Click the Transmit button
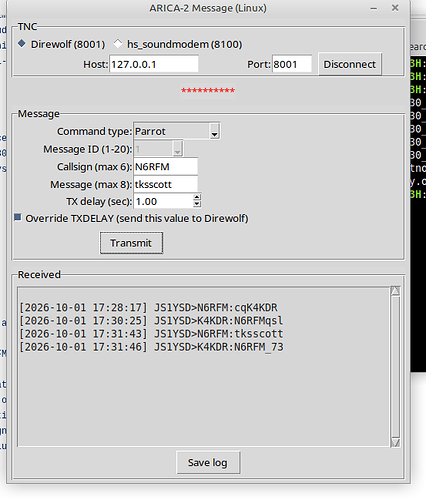Viewport: 426px width, 500px height. pyautogui.click(x=131, y=243)
